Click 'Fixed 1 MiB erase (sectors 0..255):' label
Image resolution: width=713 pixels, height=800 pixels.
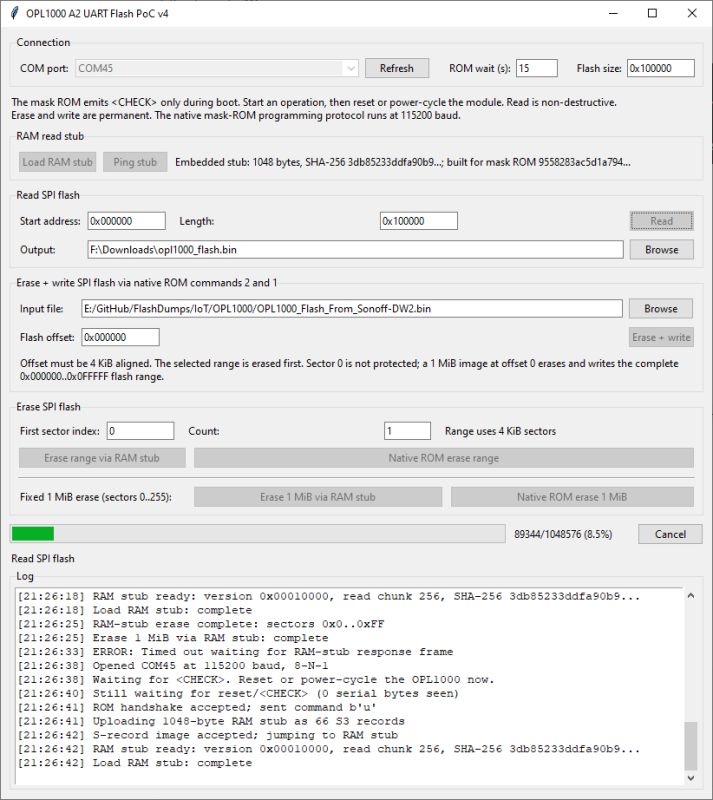[x=95, y=497]
